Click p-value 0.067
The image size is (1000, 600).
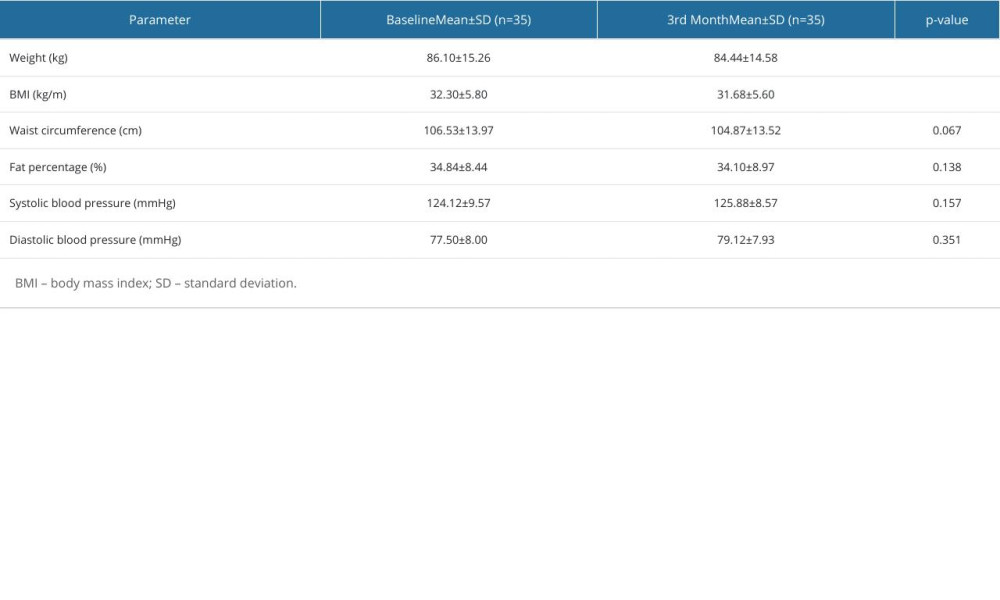pos(946,131)
